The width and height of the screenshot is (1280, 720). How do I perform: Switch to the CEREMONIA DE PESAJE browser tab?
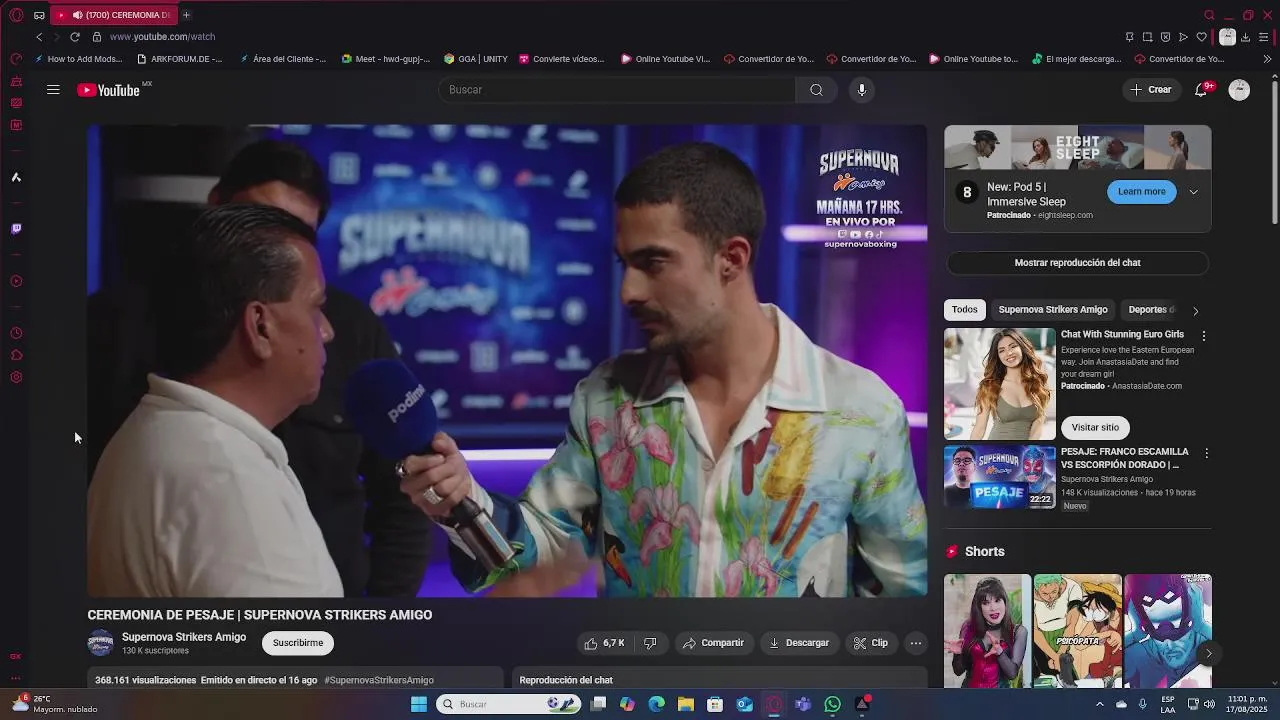[x=113, y=15]
